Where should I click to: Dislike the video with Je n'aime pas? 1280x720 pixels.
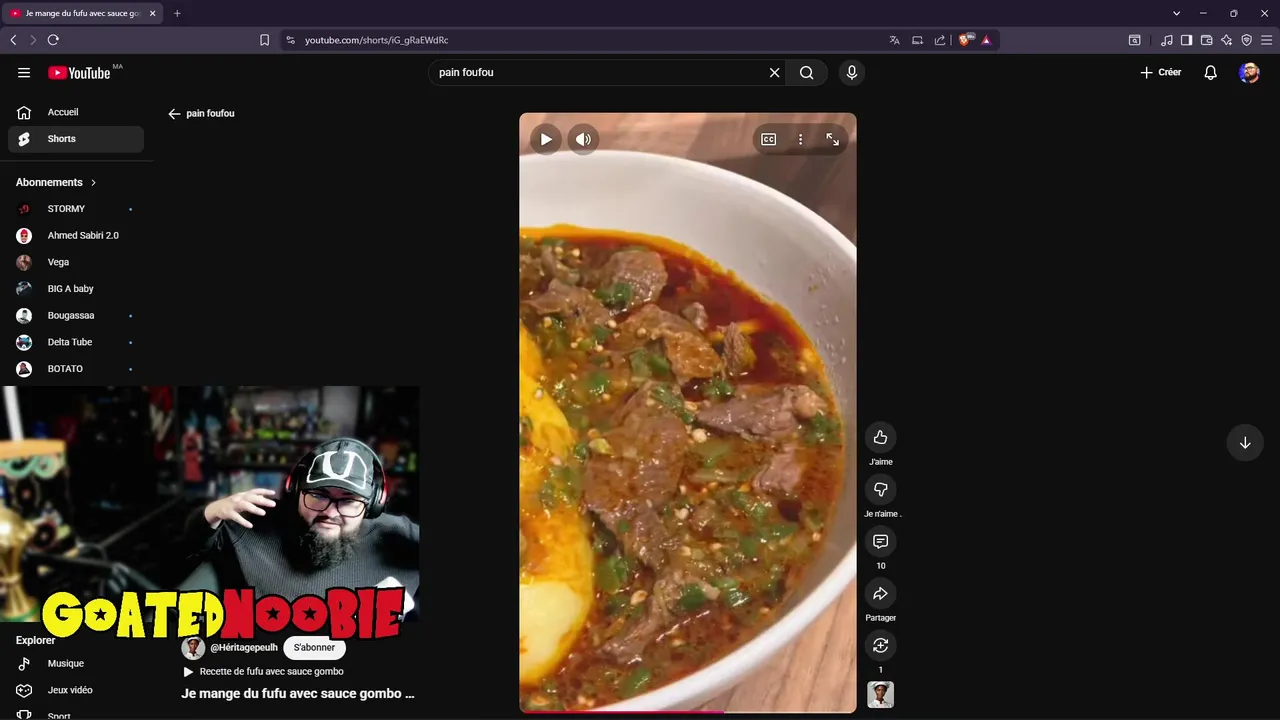click(x=880, y=489)
